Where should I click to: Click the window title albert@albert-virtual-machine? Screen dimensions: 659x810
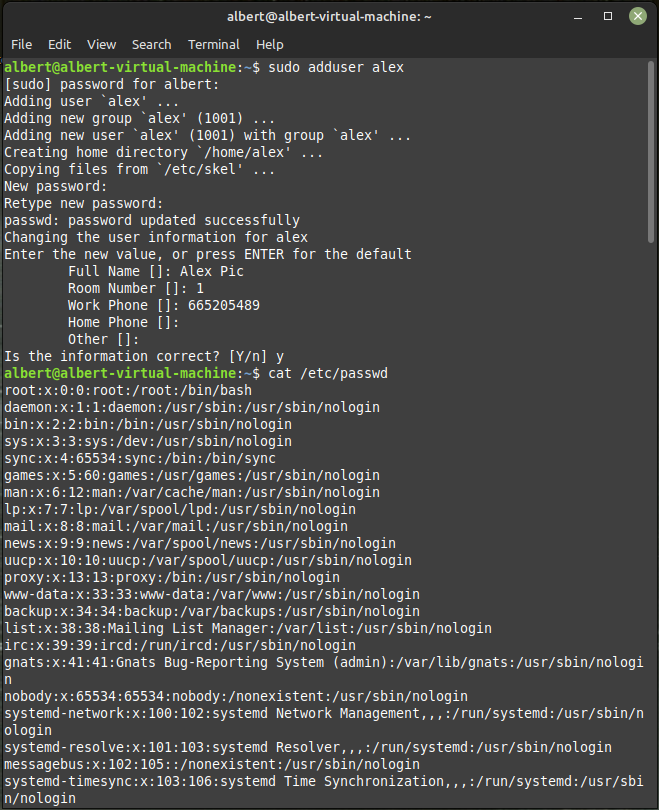pyautogui.click(x=329, y=17)
